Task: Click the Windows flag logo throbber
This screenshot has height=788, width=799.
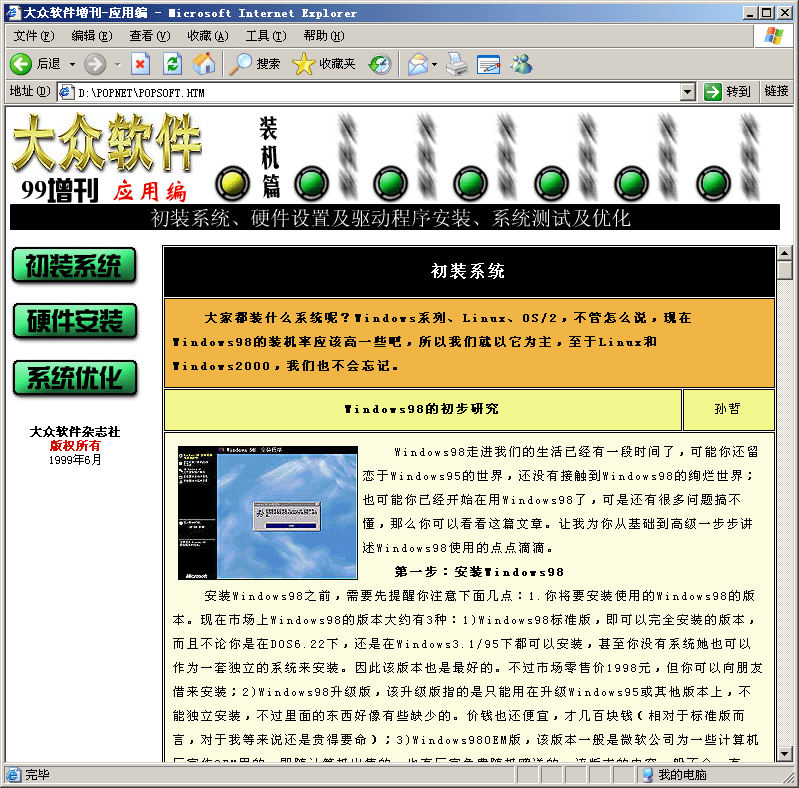Action: click(x=774, y=36)
